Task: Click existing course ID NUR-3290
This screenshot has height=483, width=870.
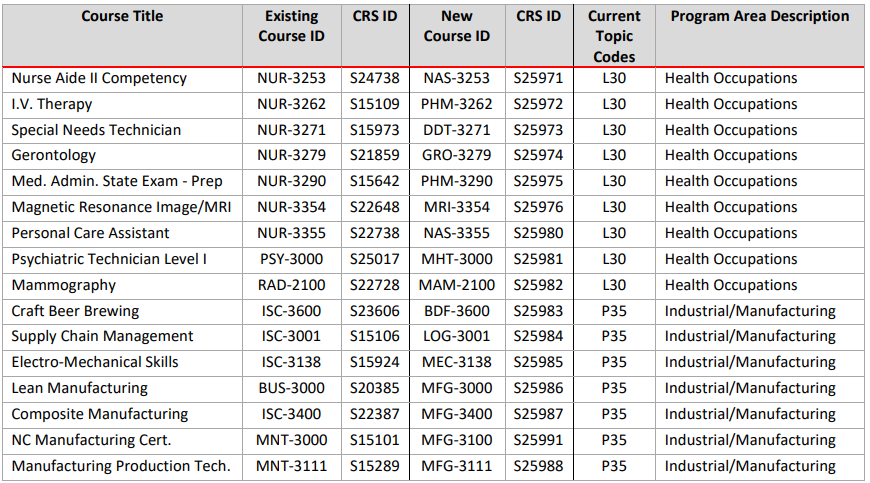Action: tap(291, 181)
